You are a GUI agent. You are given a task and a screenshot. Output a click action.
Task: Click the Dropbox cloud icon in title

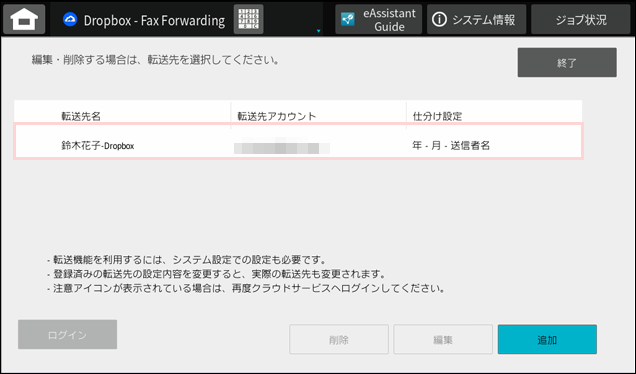pos(70,19)
